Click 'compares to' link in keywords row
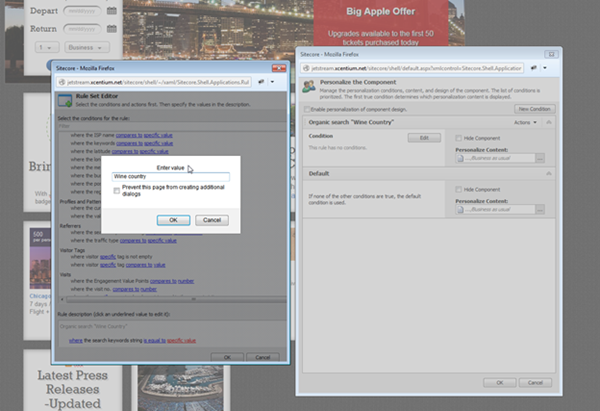 [x=129, y=143]
